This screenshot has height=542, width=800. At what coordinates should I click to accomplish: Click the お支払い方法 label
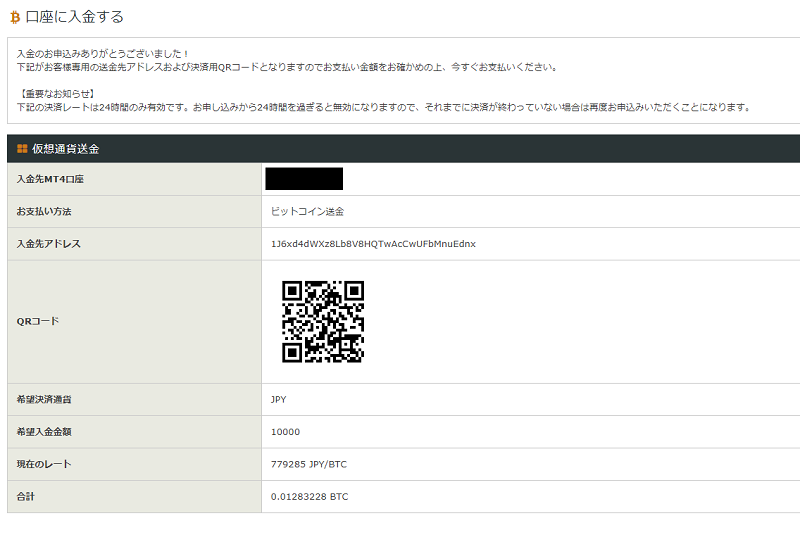(x=44, y=211)
